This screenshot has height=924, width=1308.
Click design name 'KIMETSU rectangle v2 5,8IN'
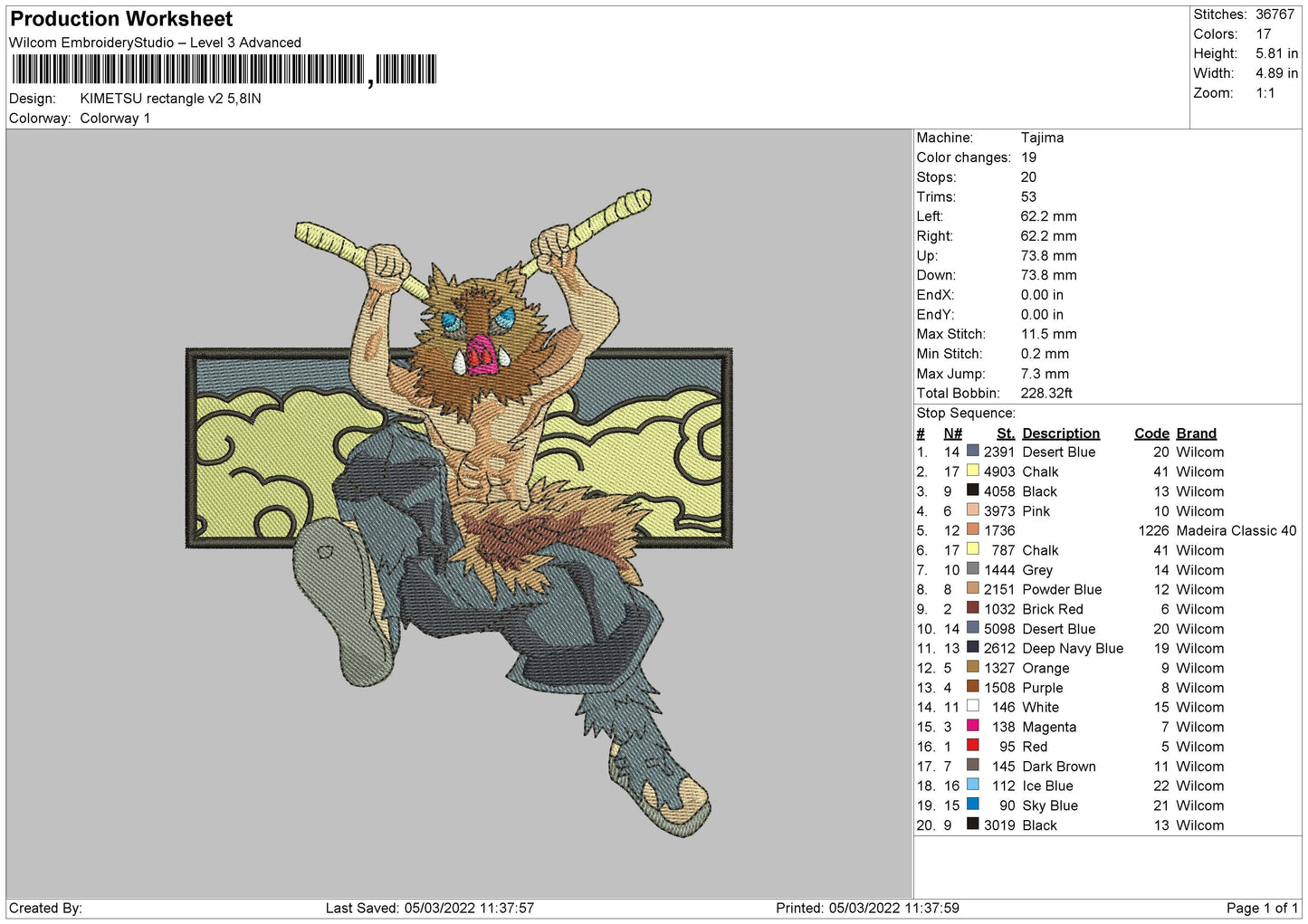pos(170,99)
